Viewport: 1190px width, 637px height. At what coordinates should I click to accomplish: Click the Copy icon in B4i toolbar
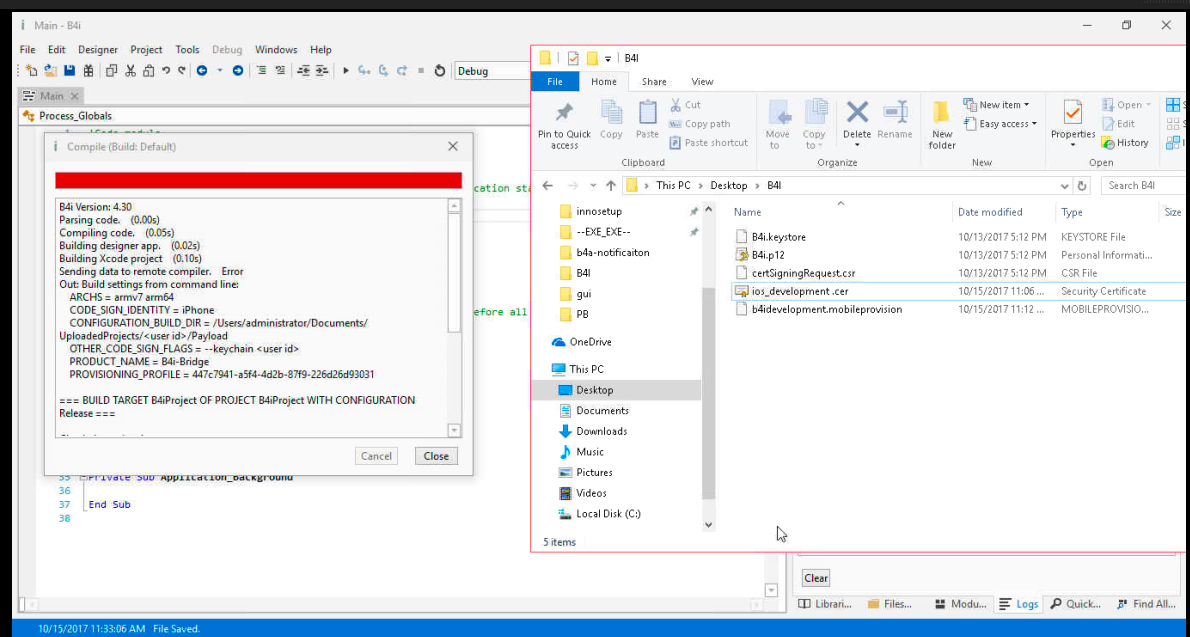coord(112,71)
